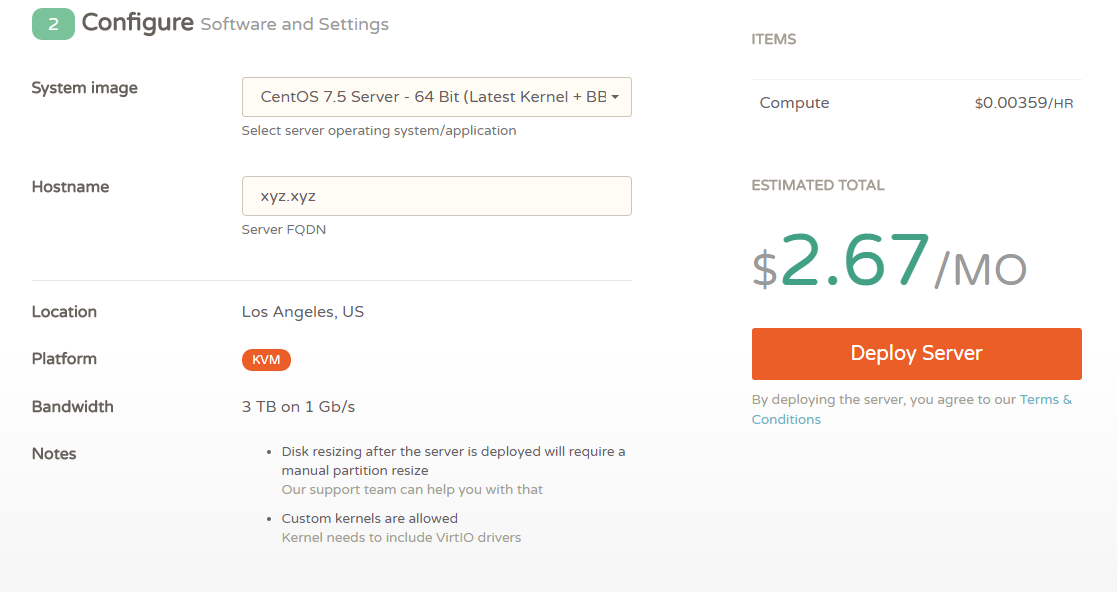
Task: Click the $2.67/MO estimated total
Action: (x=890, y=261)
